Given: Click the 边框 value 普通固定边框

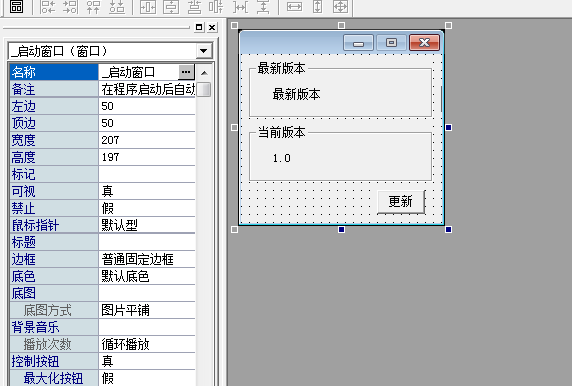Looking at the screenshot, I should [x=147, y=259].
